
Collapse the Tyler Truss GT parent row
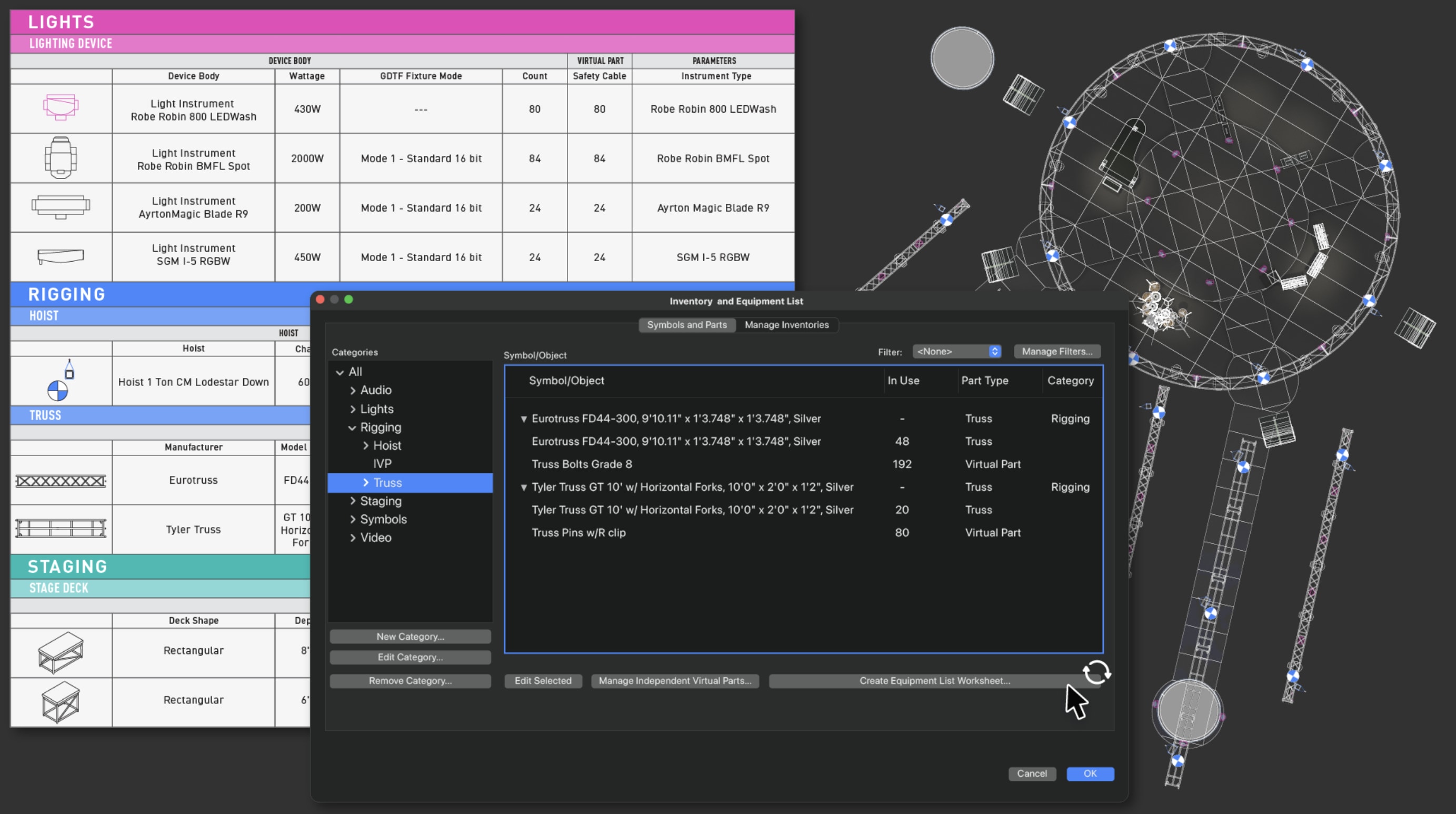[523, 487]
